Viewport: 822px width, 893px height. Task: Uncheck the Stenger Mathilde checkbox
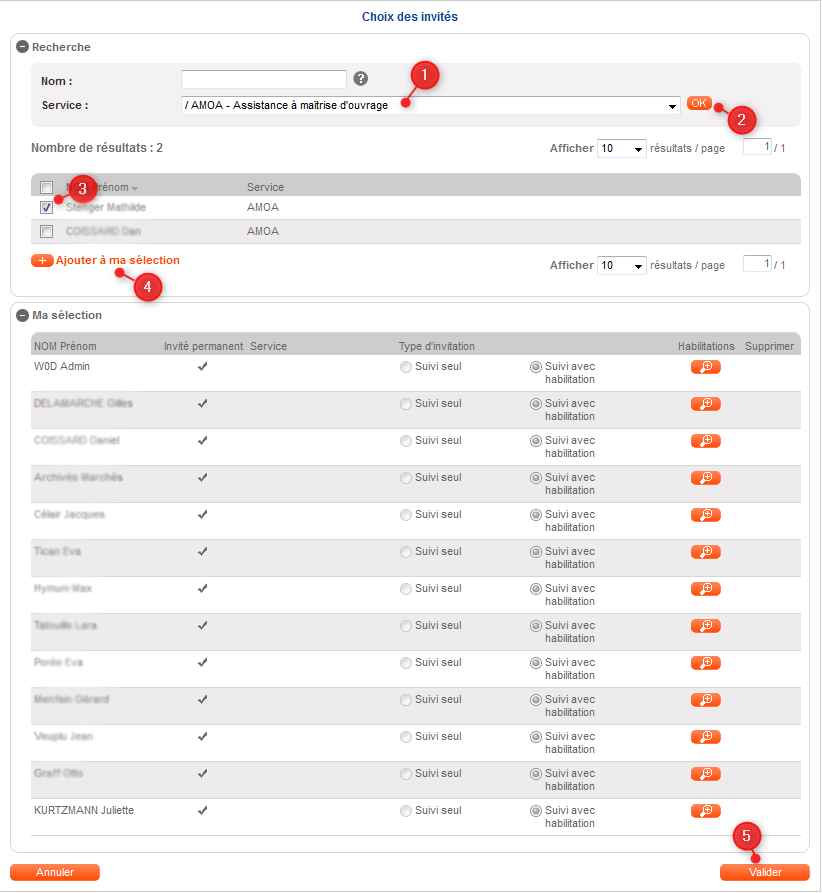(x=47, y=208)
